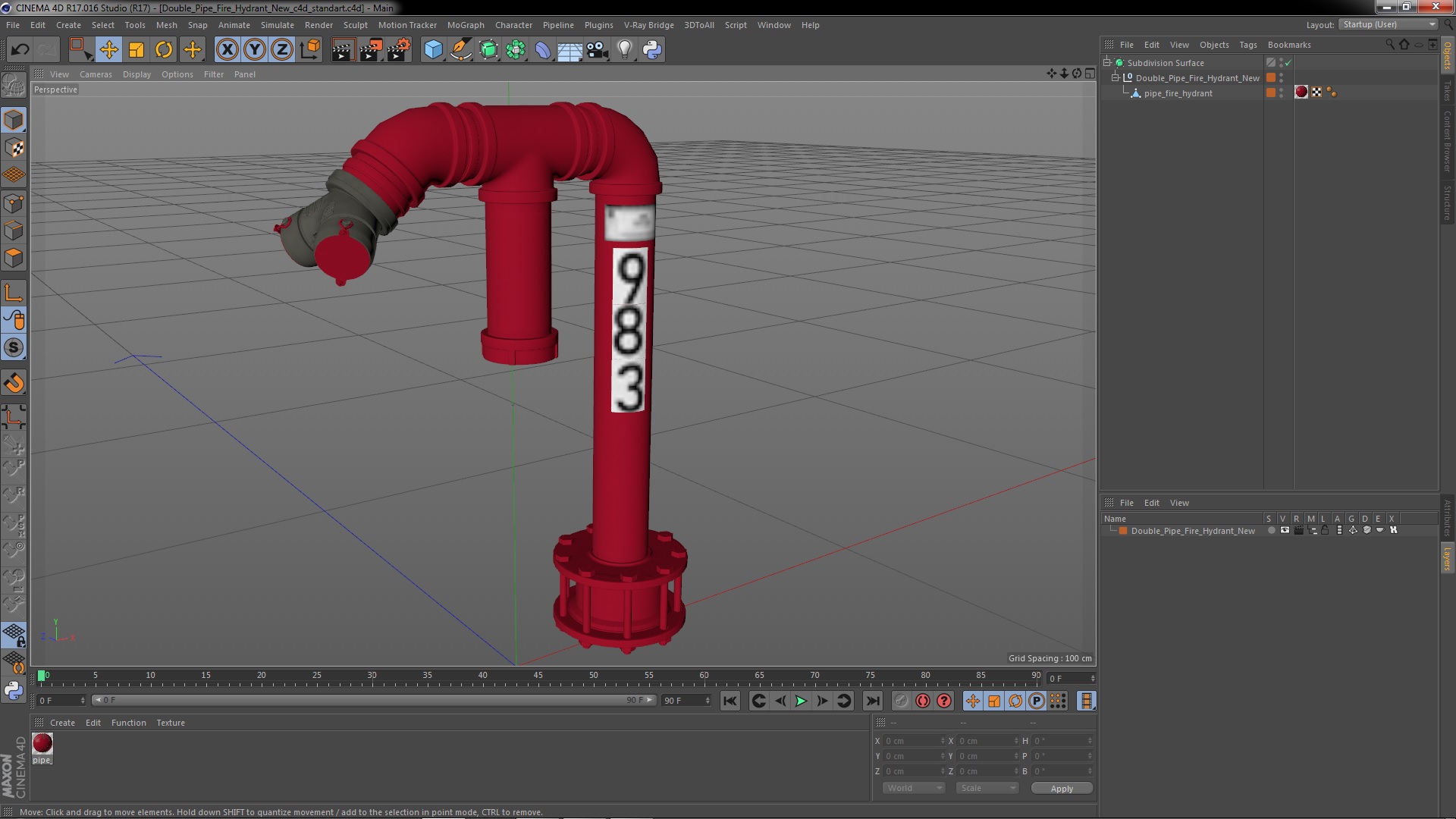This screenshot has width=1456, height=819.
Task: Go to start of timeline
Action: pyautogui.click(x=730, y=701)
